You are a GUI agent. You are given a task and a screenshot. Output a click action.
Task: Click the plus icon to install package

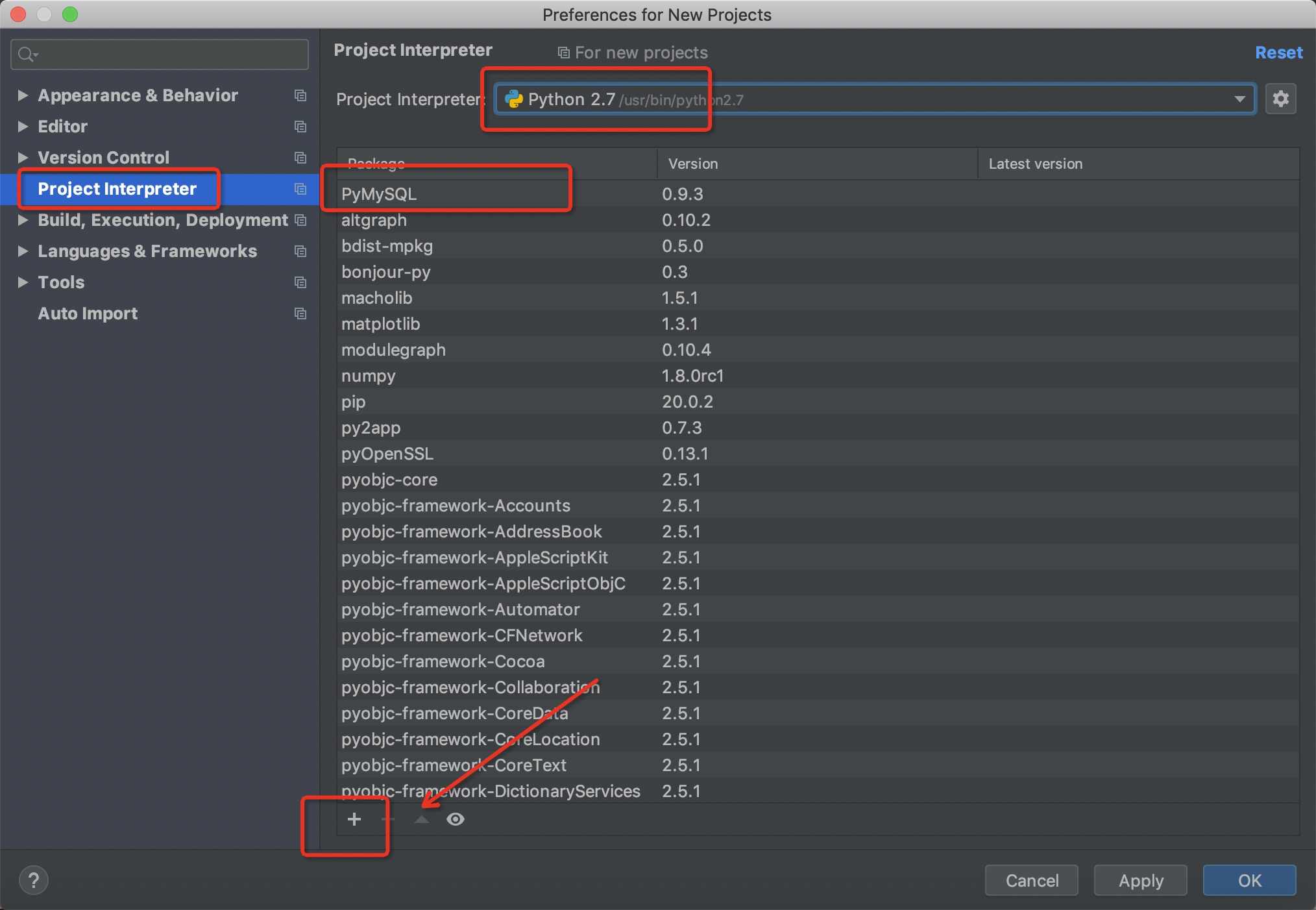point(354,819)
